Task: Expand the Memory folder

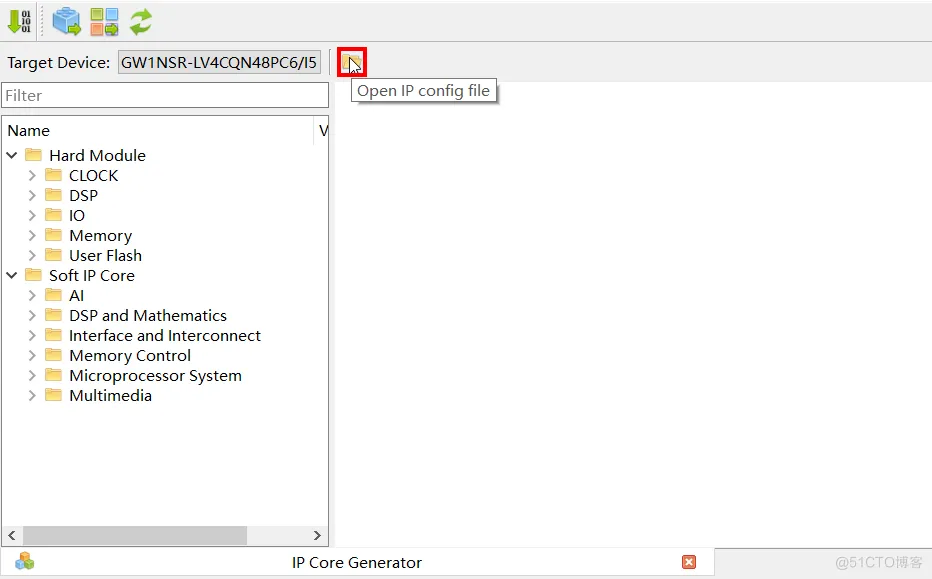Action: point(32,235)
